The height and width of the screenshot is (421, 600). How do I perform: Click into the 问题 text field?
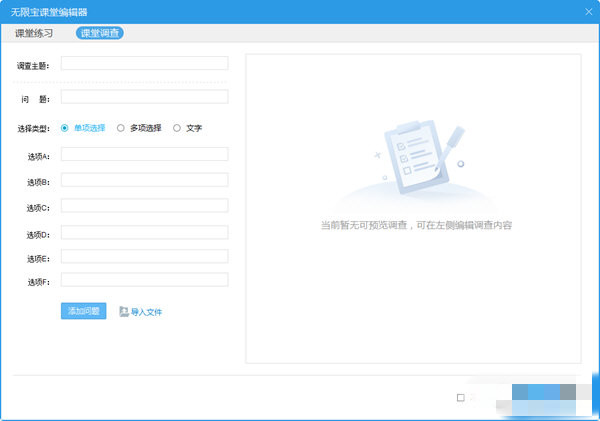(145, 96)
